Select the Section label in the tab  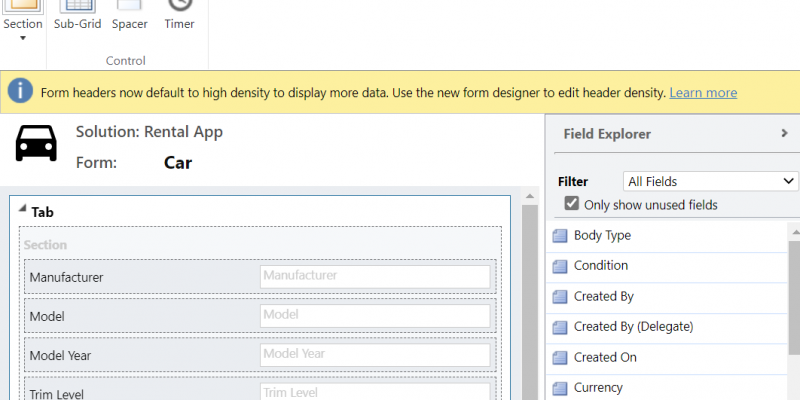[45, 245]
